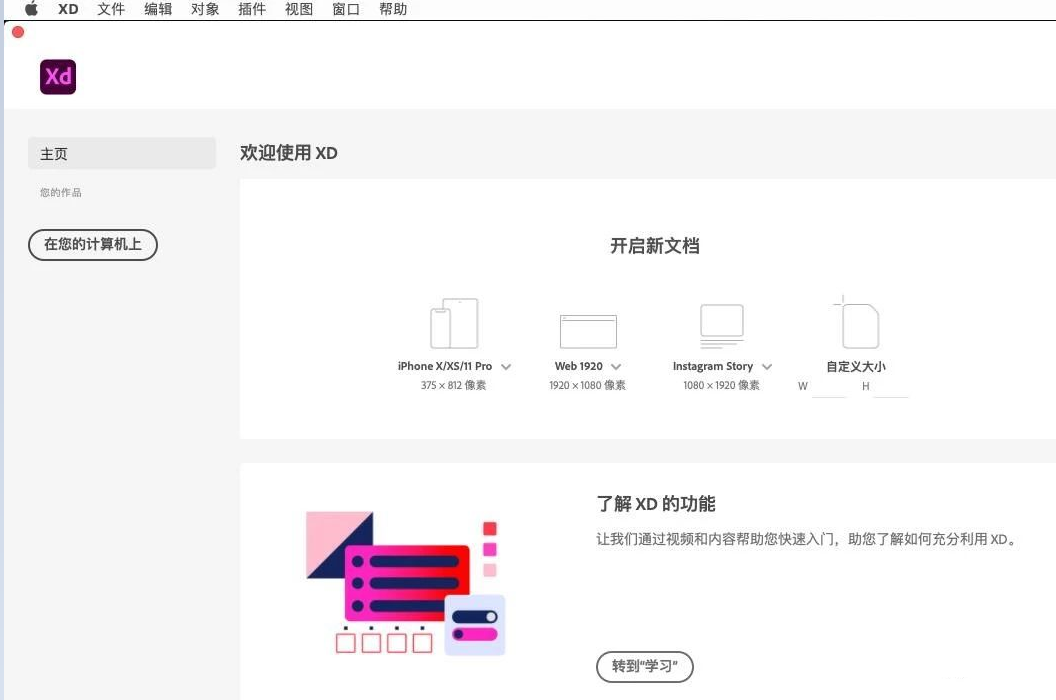This screenshot has width=1056, height=700.
Task: Open the 文件 menu
Action: 110,9
